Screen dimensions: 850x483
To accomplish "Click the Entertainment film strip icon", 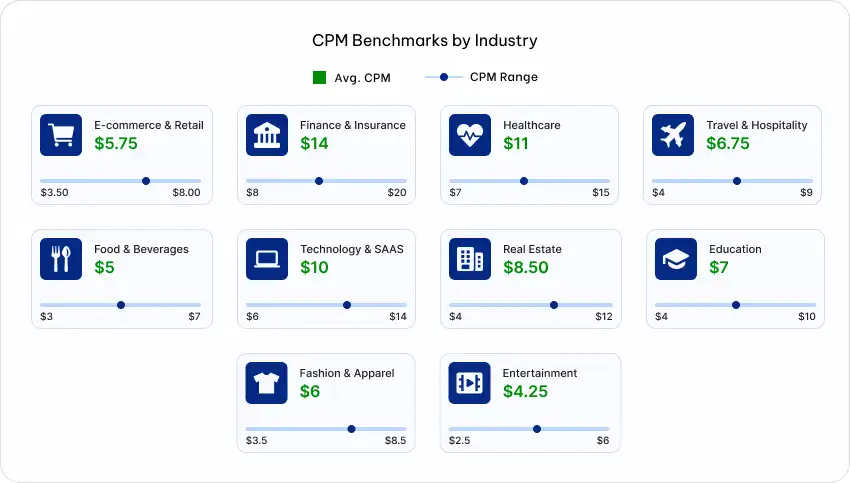I will (469, 383).
